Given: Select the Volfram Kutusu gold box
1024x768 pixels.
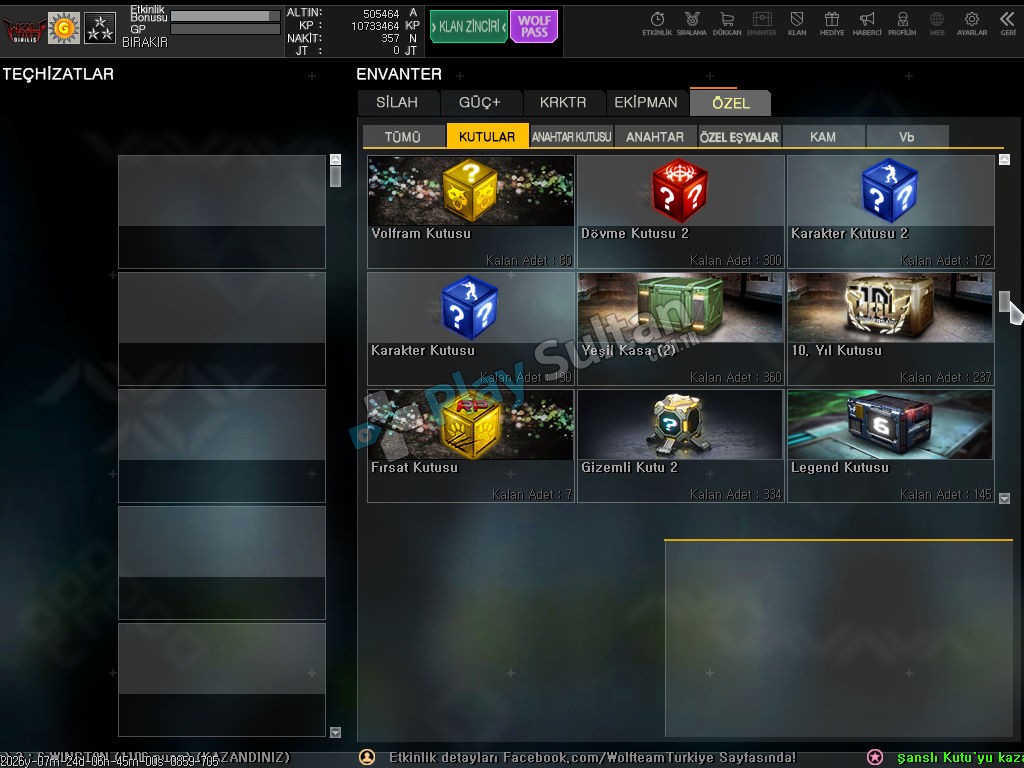Looking at the screenshot, I should pos(471,212).
